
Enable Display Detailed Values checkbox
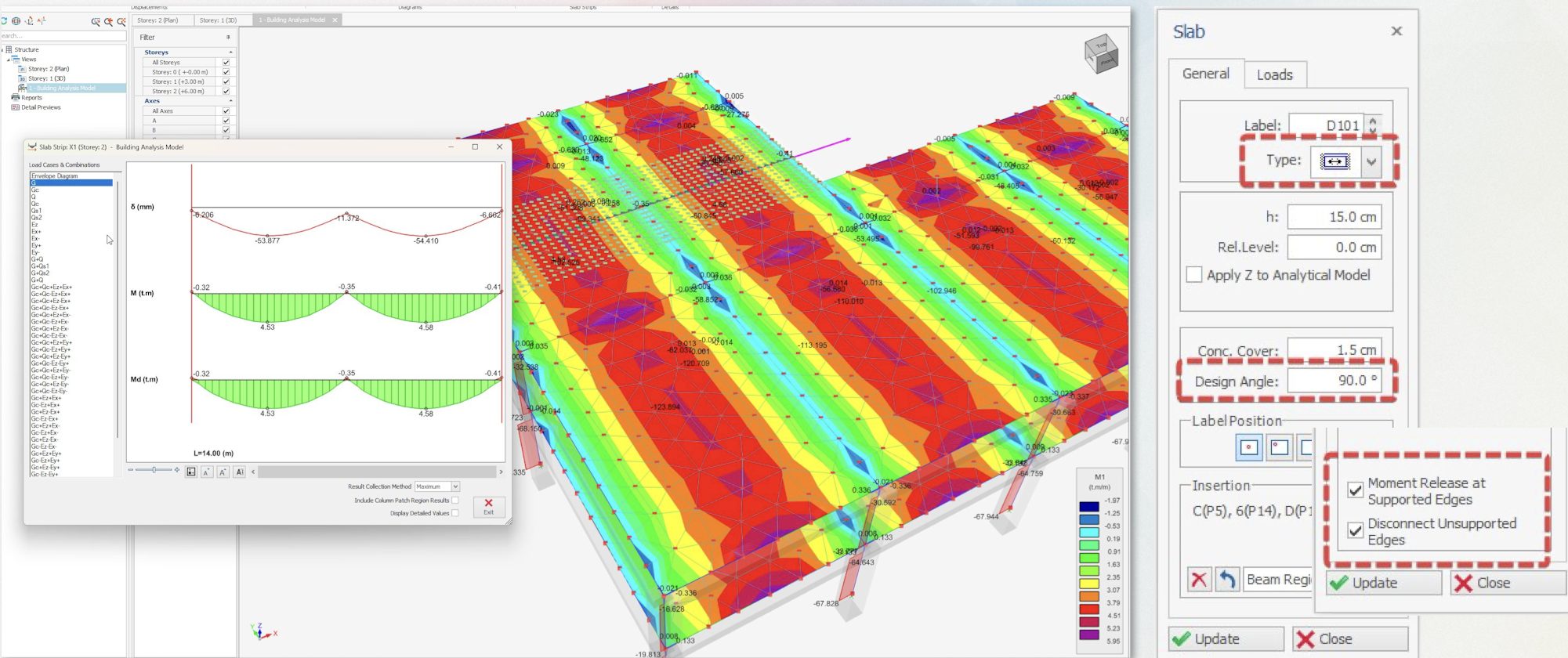click(455, 513)
